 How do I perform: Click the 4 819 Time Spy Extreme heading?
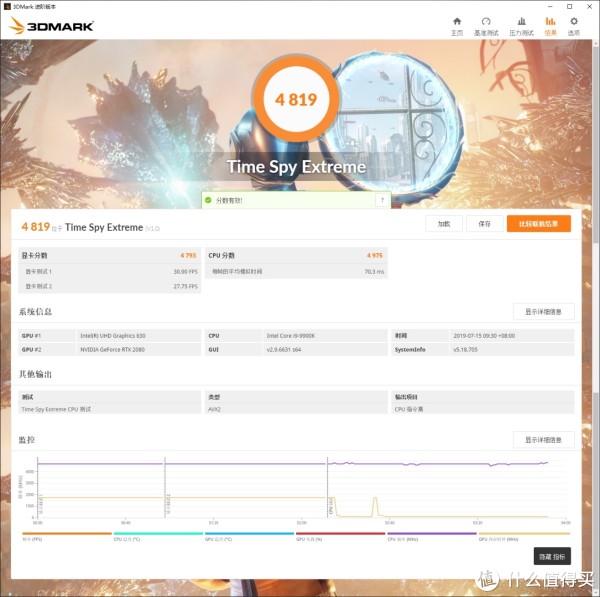90,227
